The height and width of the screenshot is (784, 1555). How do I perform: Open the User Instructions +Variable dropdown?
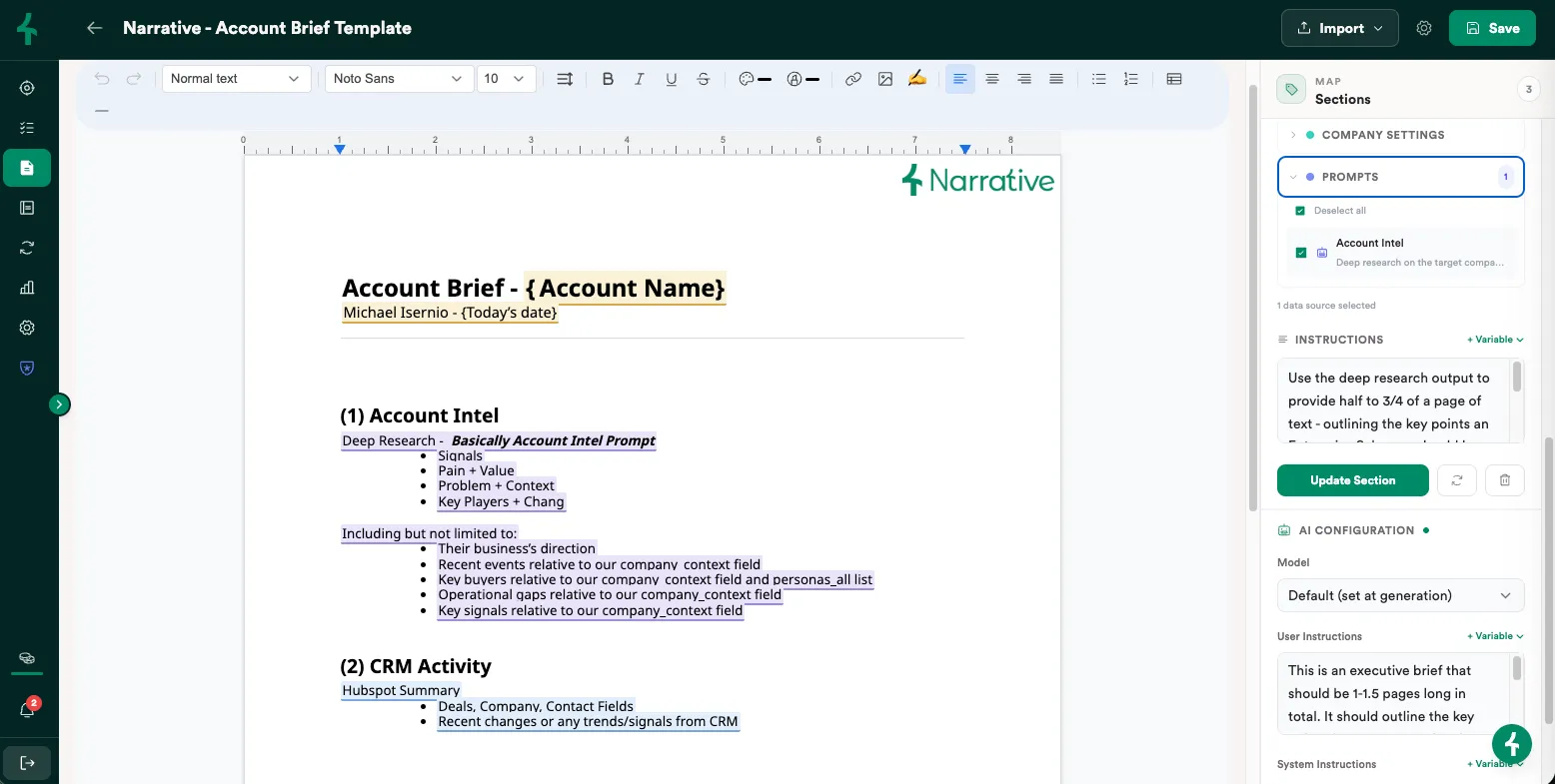(x=1495, y=636)
